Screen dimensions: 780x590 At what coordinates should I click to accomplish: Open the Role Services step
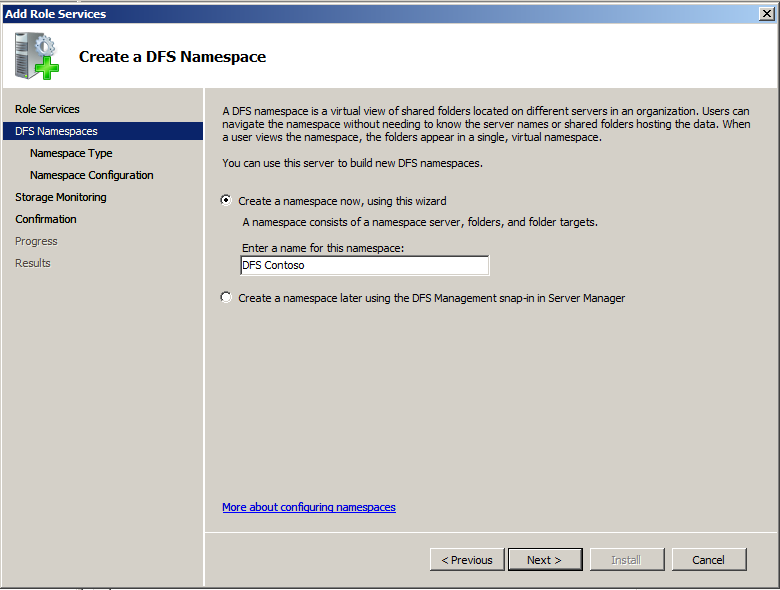click(x=47, y=109)
